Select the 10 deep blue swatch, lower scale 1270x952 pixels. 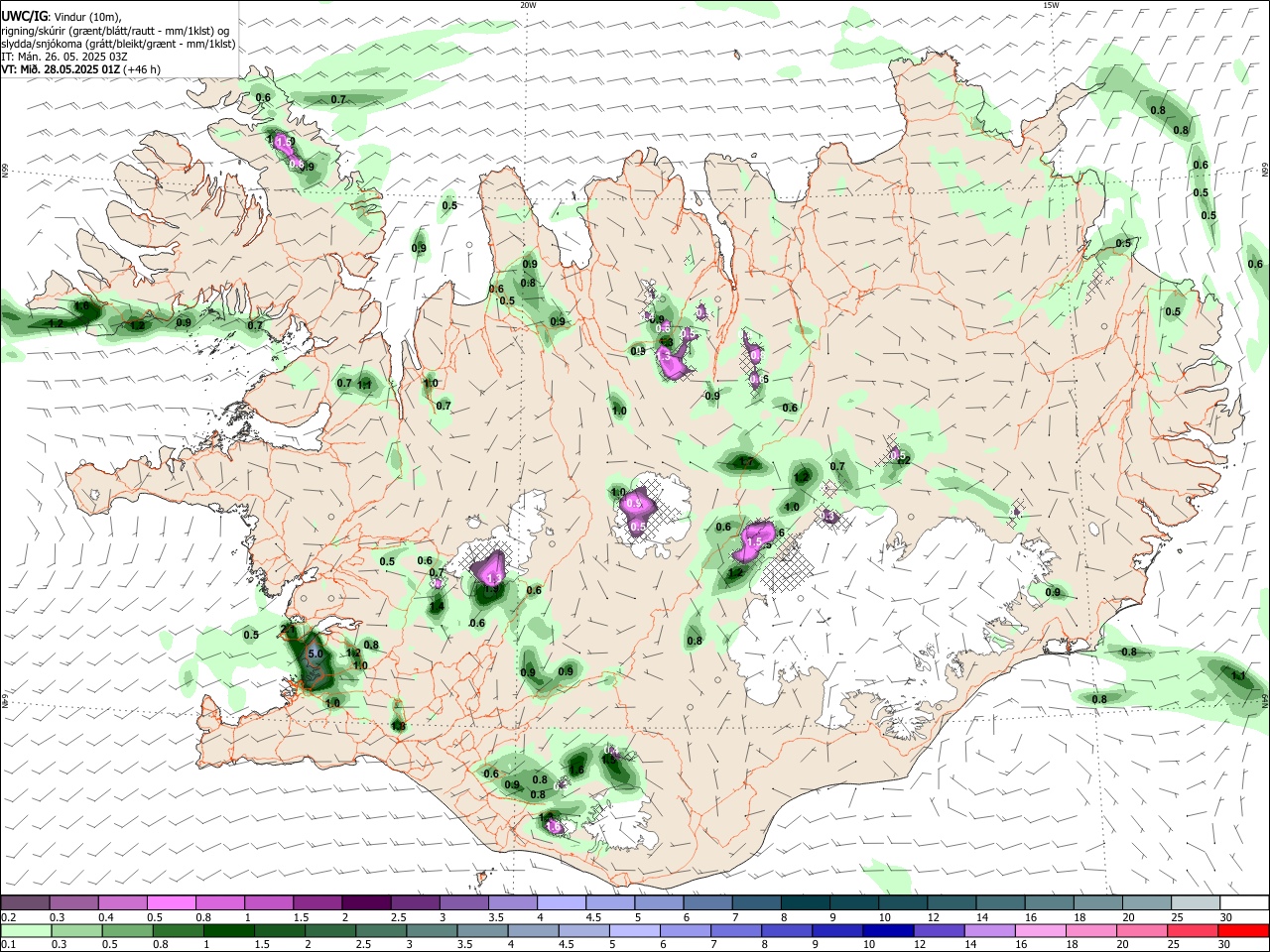click(x=887, y=930)
